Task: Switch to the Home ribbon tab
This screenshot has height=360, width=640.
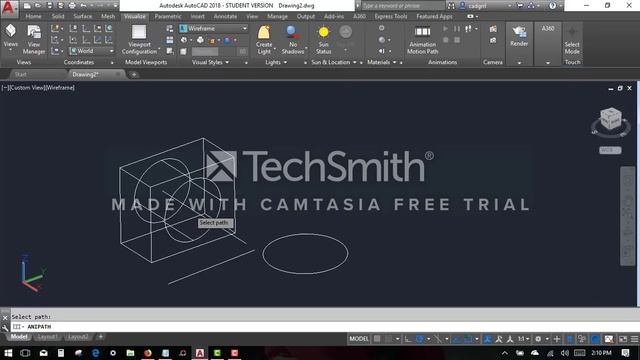Action: (x=33, y=16)
